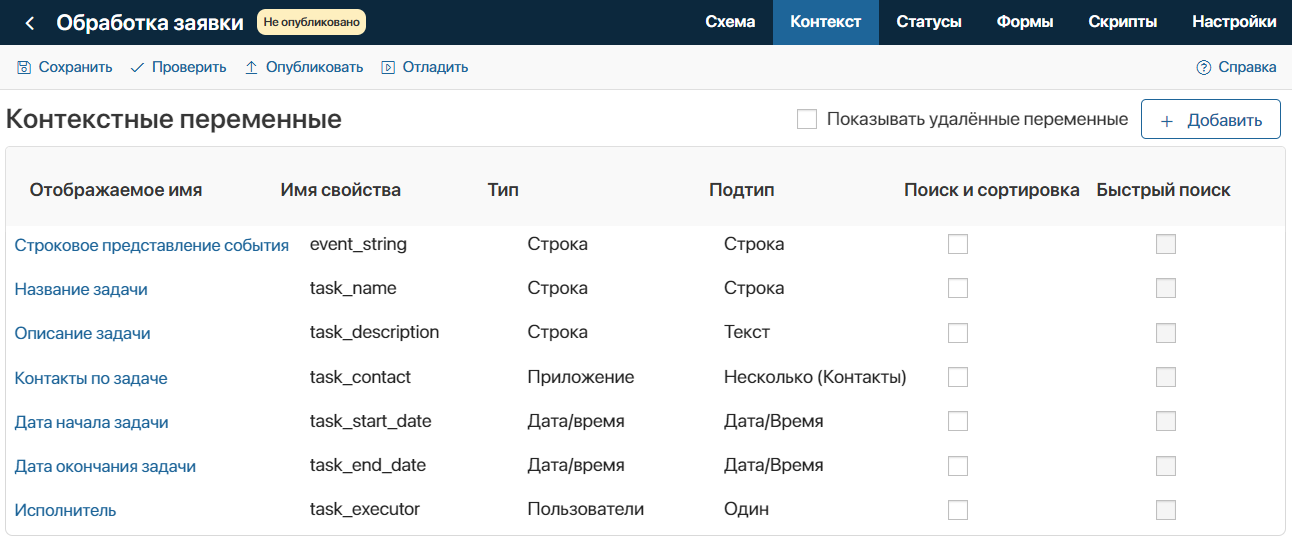1292x544 pixels.
Task: Click the task_end_date property name
Action: coord(368,465)
